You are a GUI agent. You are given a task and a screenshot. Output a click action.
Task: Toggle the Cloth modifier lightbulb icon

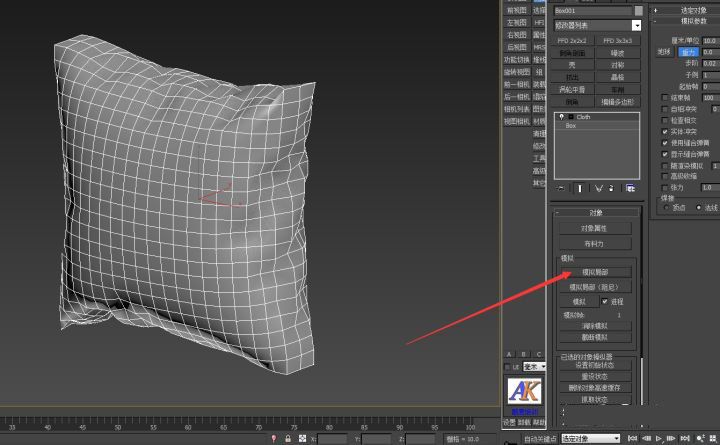click(x=561, y=117)
